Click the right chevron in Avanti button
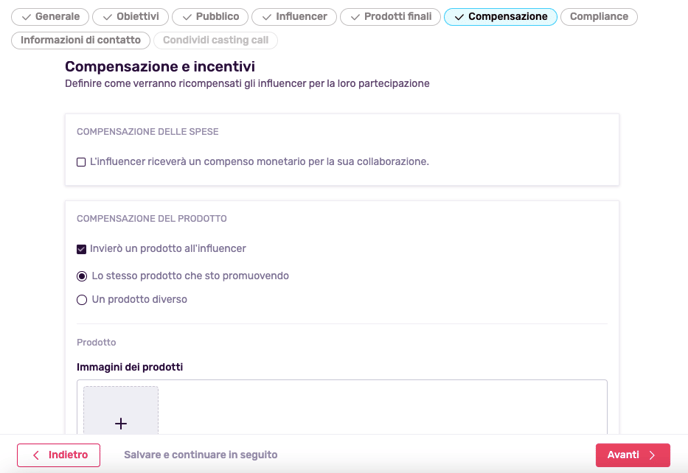The width and height of the screenshot is (688, 473). (652, 455)
